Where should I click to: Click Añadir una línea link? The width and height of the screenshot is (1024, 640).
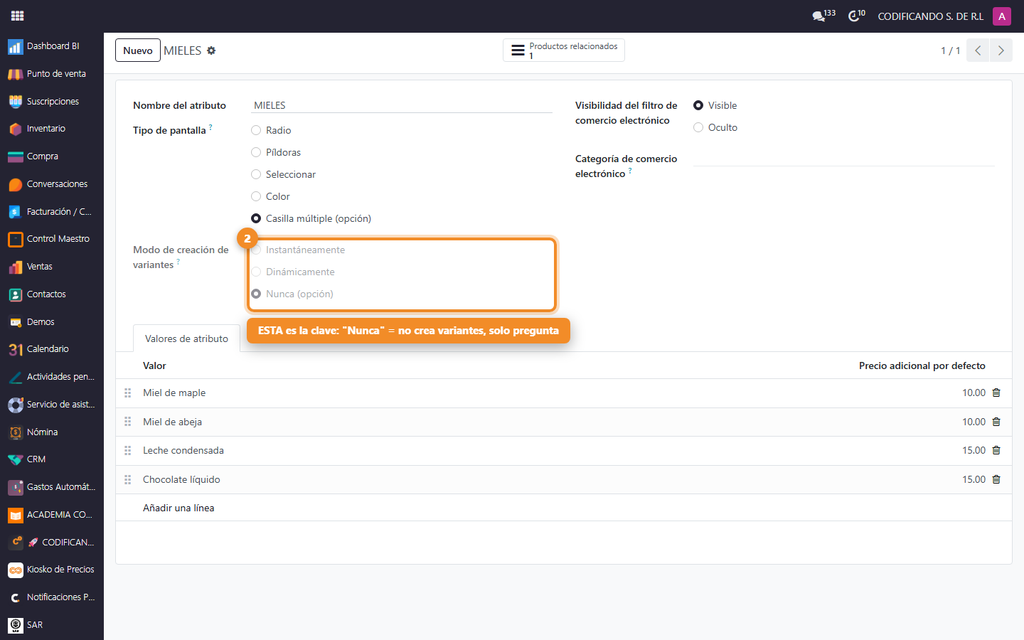coord(178,507)
